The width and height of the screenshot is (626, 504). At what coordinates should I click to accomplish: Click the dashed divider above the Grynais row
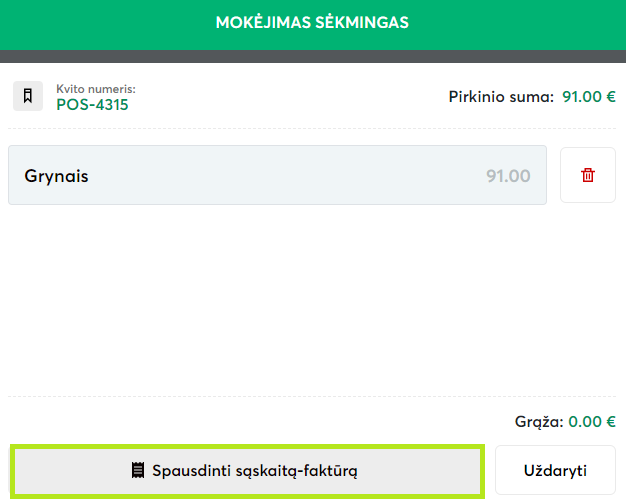coord(312,129)
